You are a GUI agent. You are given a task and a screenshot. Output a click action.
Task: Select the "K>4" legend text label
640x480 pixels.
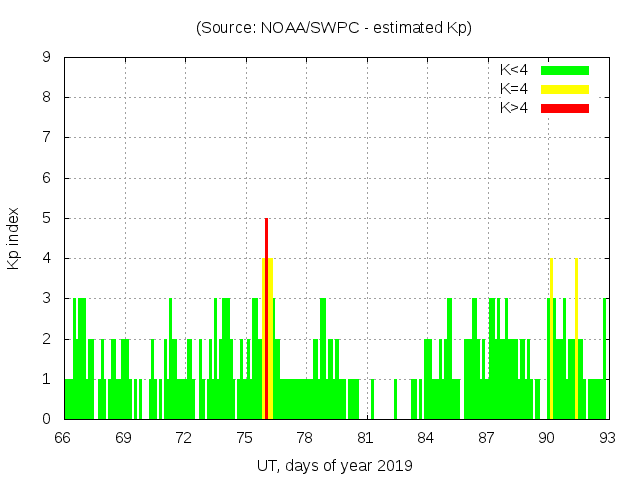pos(514,108)
